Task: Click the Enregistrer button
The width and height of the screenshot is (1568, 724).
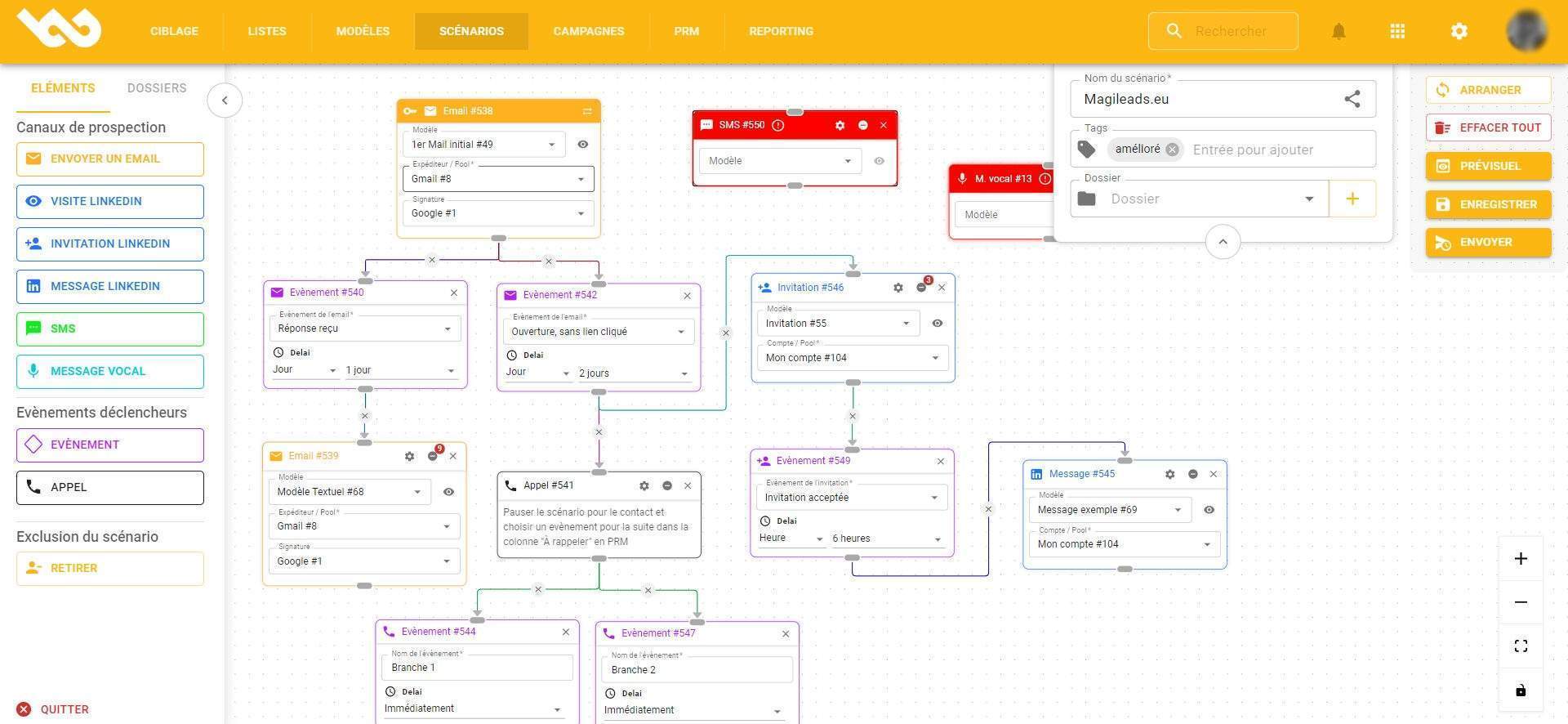Action: coord(1488,204)
